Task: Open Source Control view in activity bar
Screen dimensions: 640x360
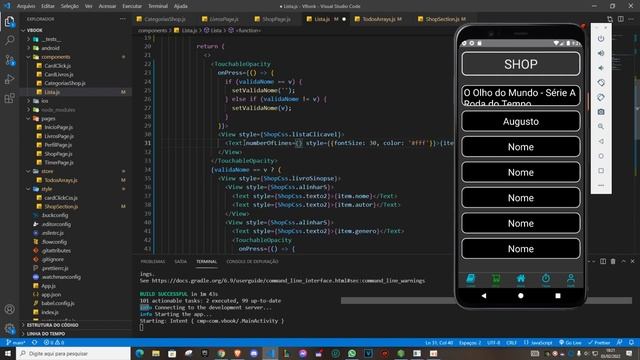Action: tap(9, 60)
